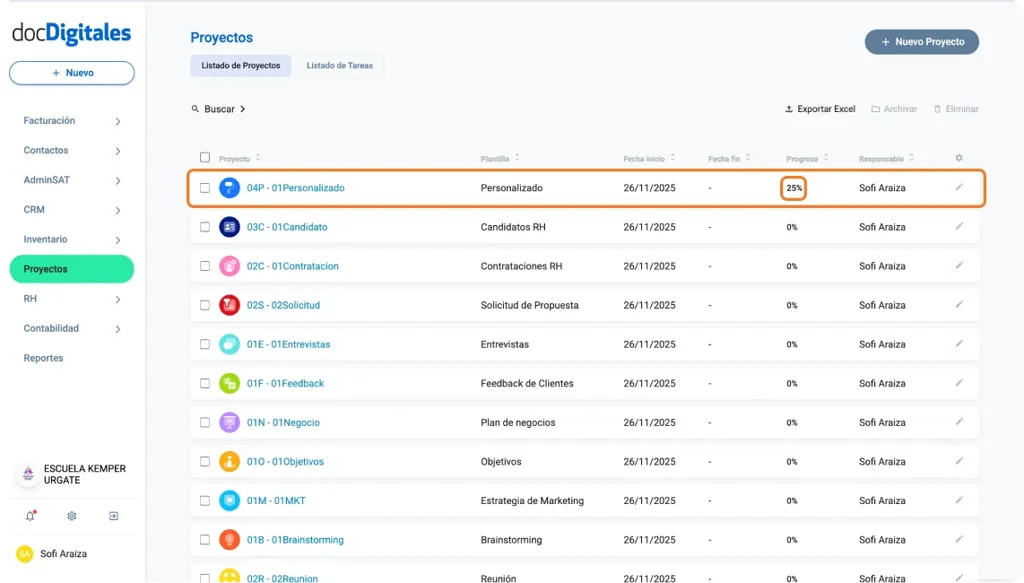This screenshot has width=1024, height=583.
Task: Open the 01F - 01Feedback project link
Action: pyautogui.click(x=288, y=383)
